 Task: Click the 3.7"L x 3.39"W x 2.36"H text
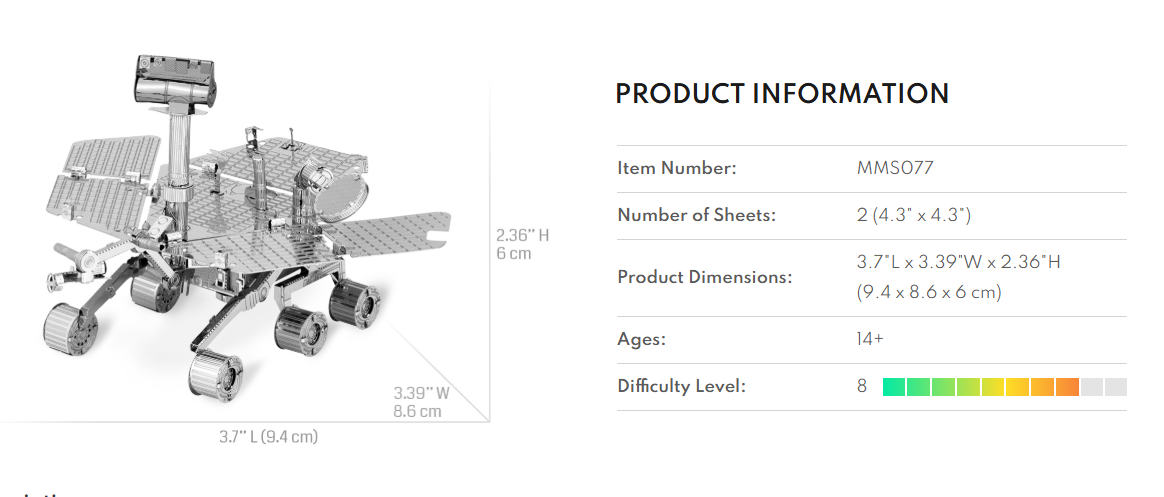tap(958, 262)
